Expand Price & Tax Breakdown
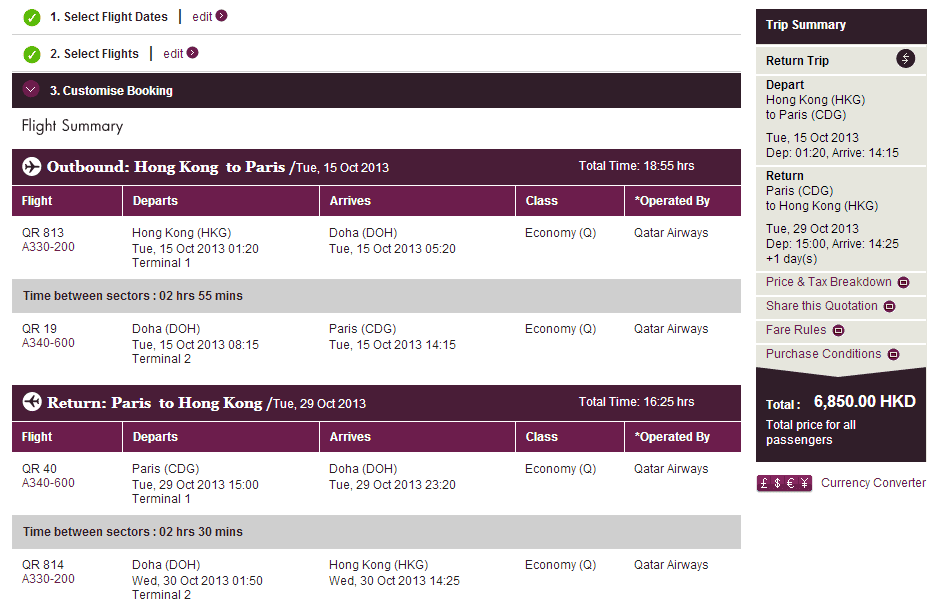This screenshot has width=935, height=606. coord(903,283)
